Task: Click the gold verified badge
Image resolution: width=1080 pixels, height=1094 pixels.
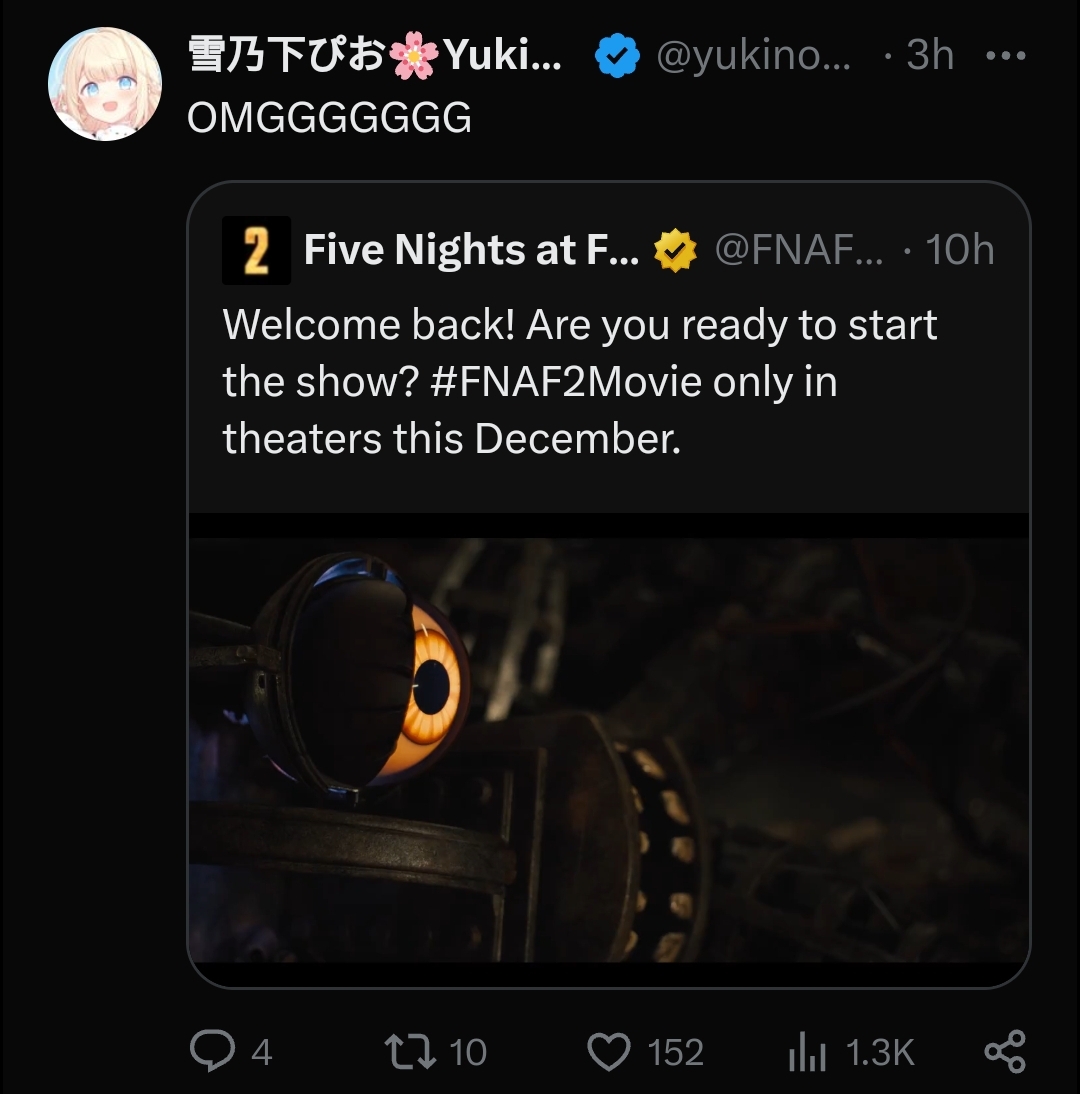Action: coord(674,251)
